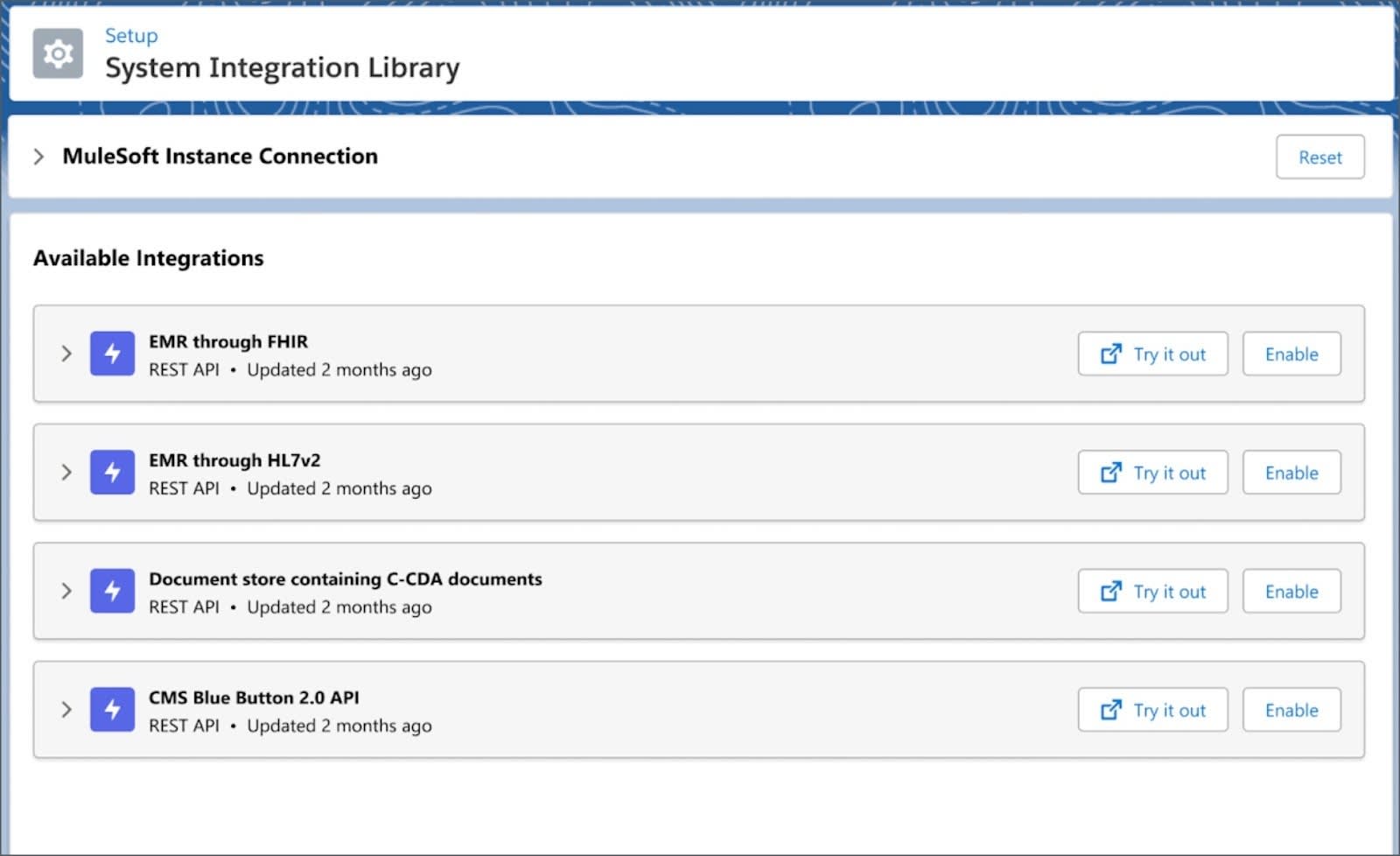Click the external-link icon on CMS Blue Button's Try it out
Viewport: 1400px width, 856px height.
point(1109,710)
